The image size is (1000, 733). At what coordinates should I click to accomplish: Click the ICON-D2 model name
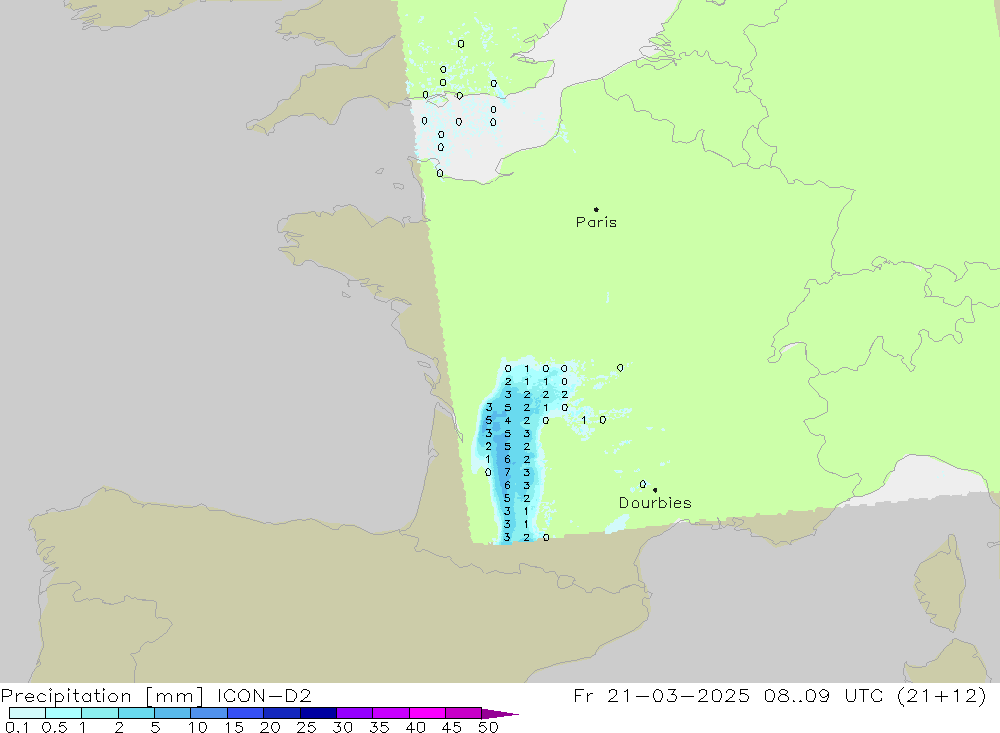click(x=264, y=695)
